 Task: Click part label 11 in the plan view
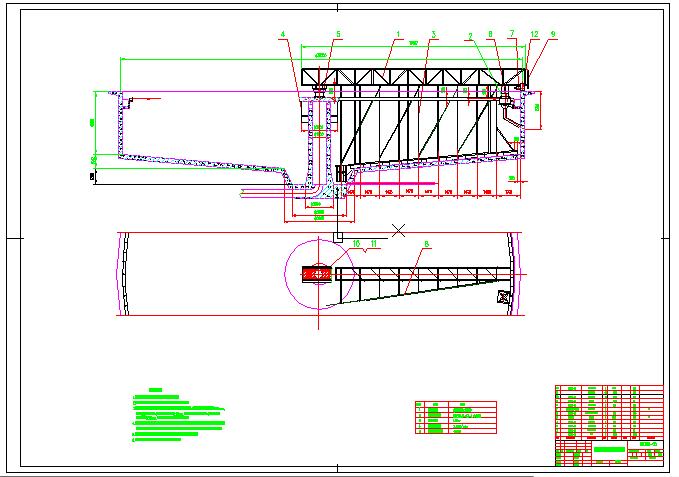coord(373,244)
